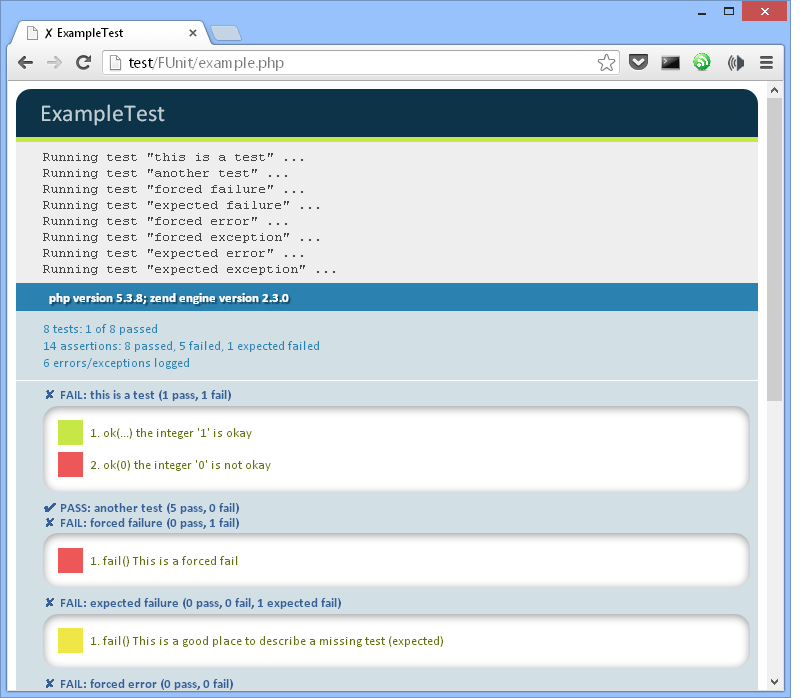Click log line 'Running test "another test"'

165,173
